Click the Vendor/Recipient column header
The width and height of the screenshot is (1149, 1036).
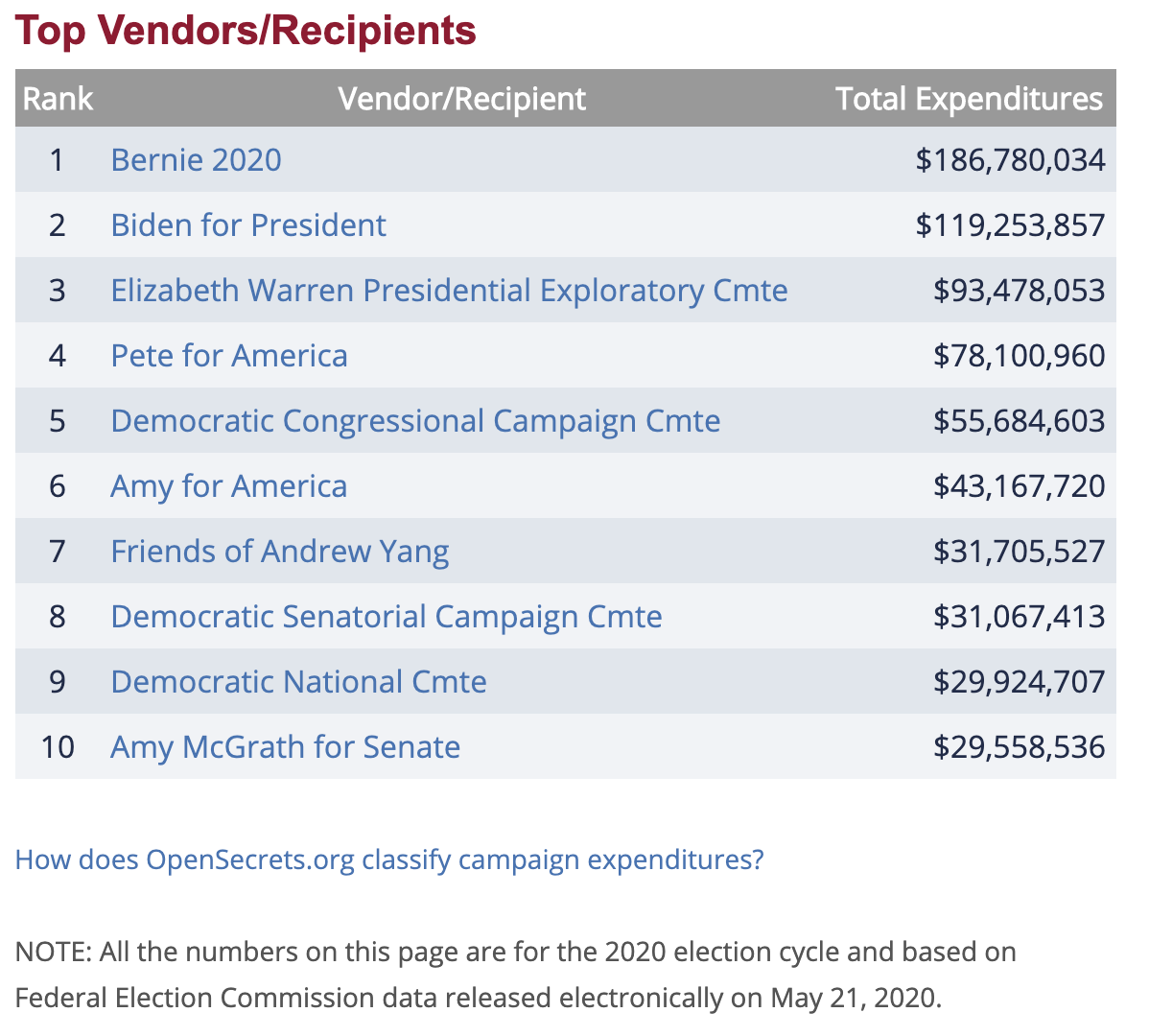pos(461,99)
